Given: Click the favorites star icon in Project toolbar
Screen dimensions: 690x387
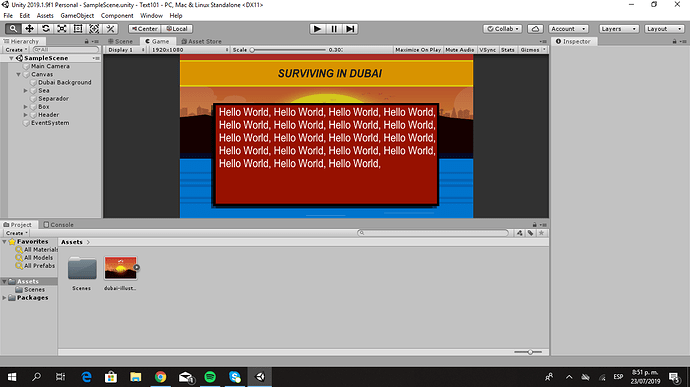Looking at the screenshot, I should pos(542,233).
